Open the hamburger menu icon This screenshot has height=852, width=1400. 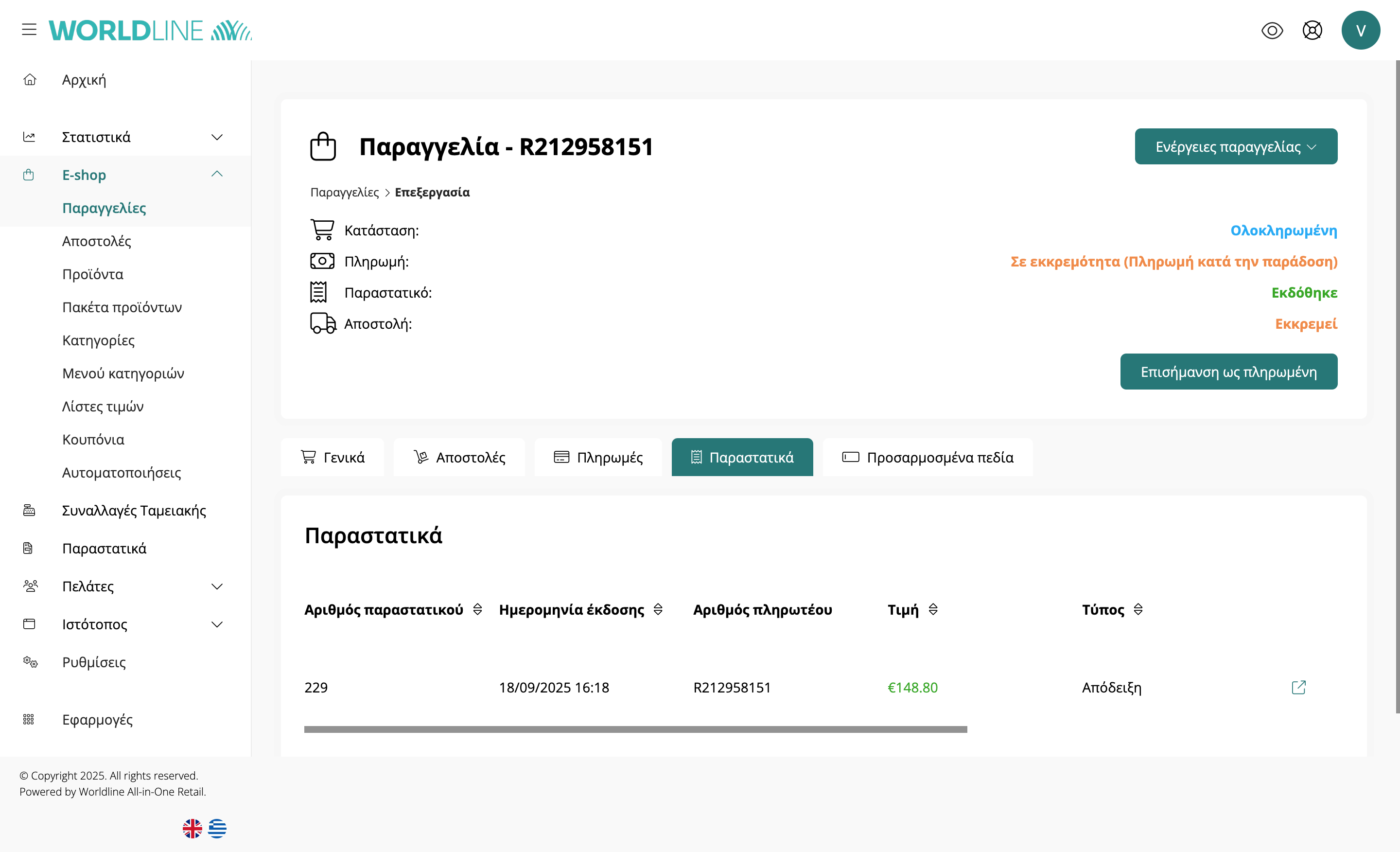click(x=29, y=30)
